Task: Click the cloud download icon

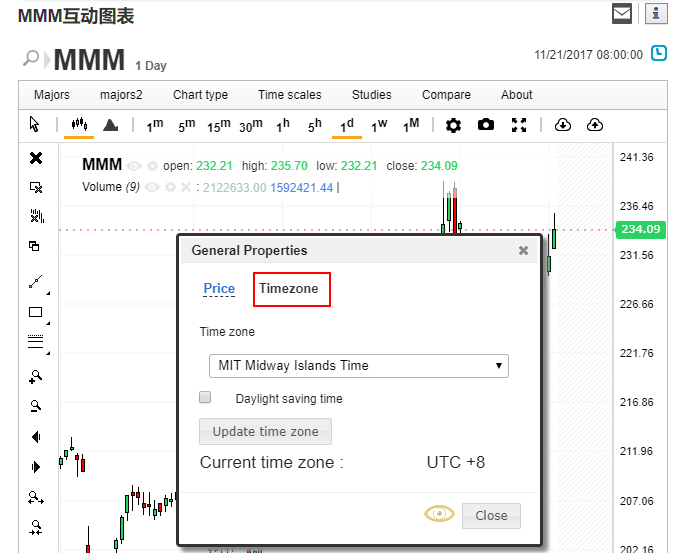Action: [563, 125]
